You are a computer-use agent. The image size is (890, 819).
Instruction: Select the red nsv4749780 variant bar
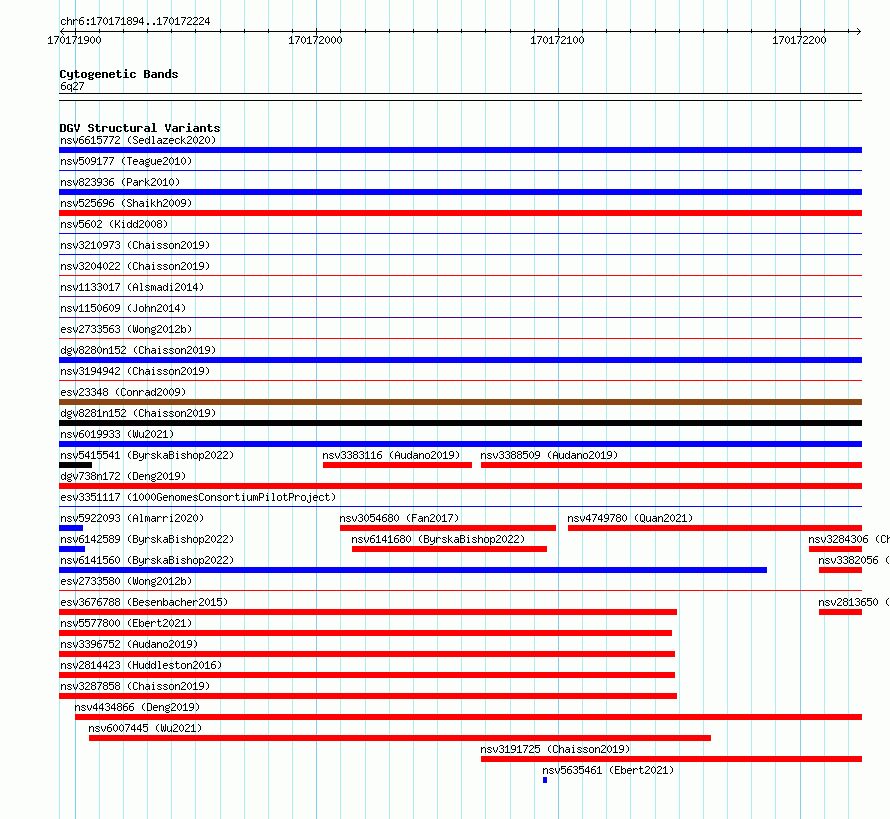click(715, 528)
